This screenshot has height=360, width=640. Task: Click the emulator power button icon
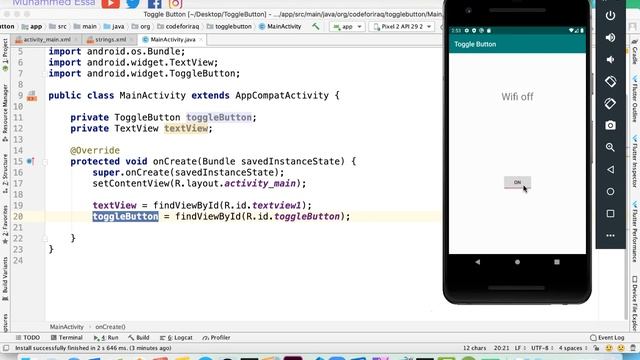click(610, 16)
